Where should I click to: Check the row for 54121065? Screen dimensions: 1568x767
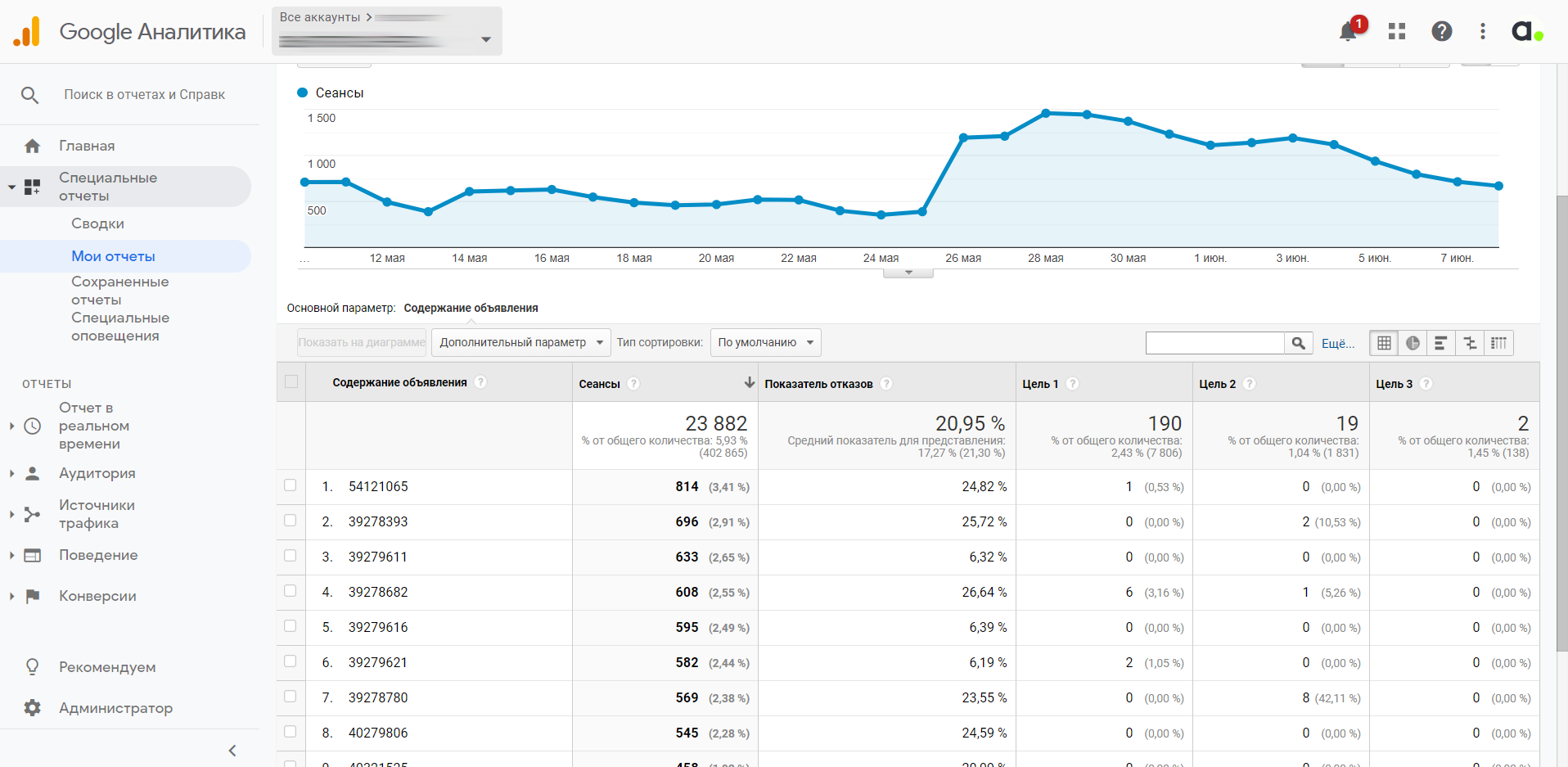point(290,485)
